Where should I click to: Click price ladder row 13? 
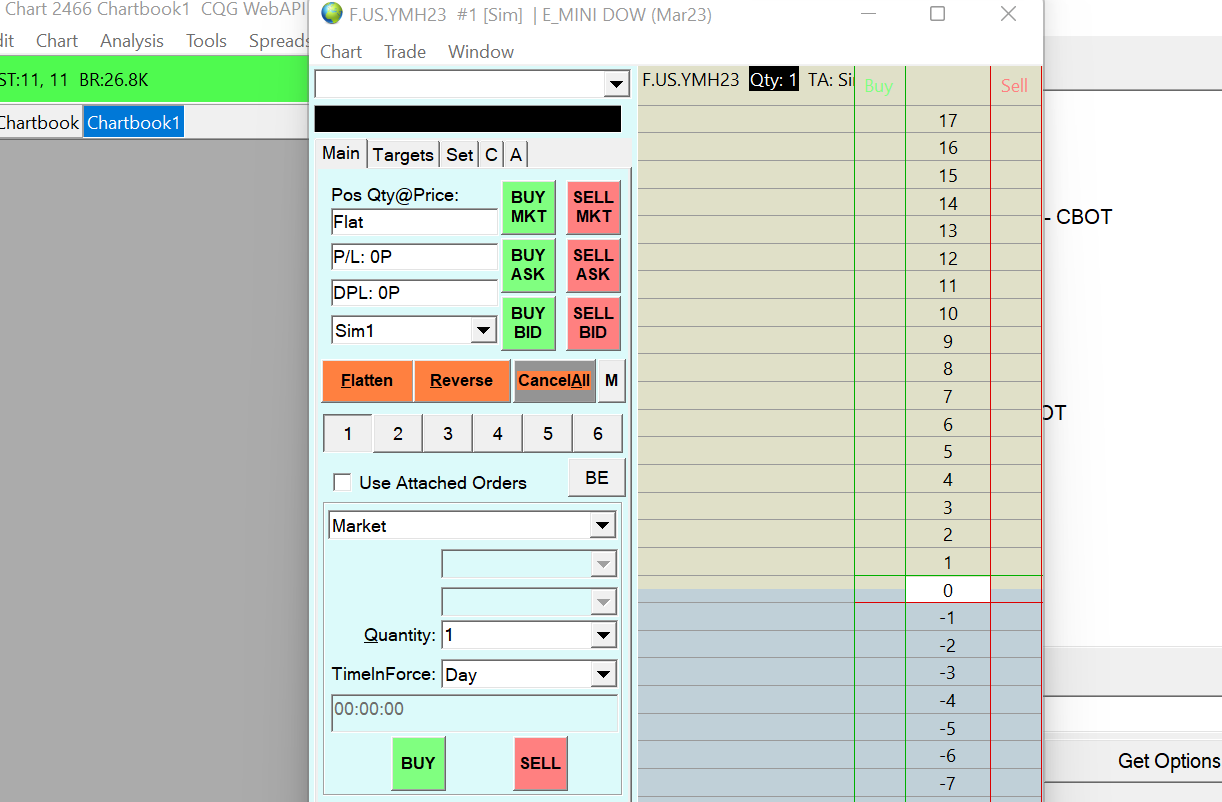(948, 231)
